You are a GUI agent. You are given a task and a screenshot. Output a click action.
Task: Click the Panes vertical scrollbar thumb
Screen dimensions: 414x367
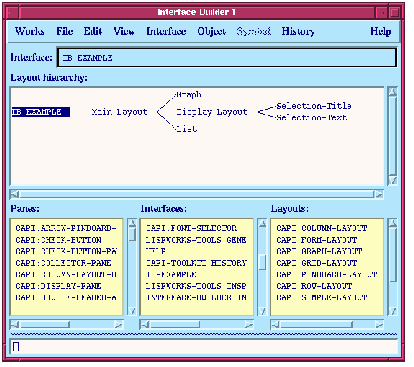132,234
